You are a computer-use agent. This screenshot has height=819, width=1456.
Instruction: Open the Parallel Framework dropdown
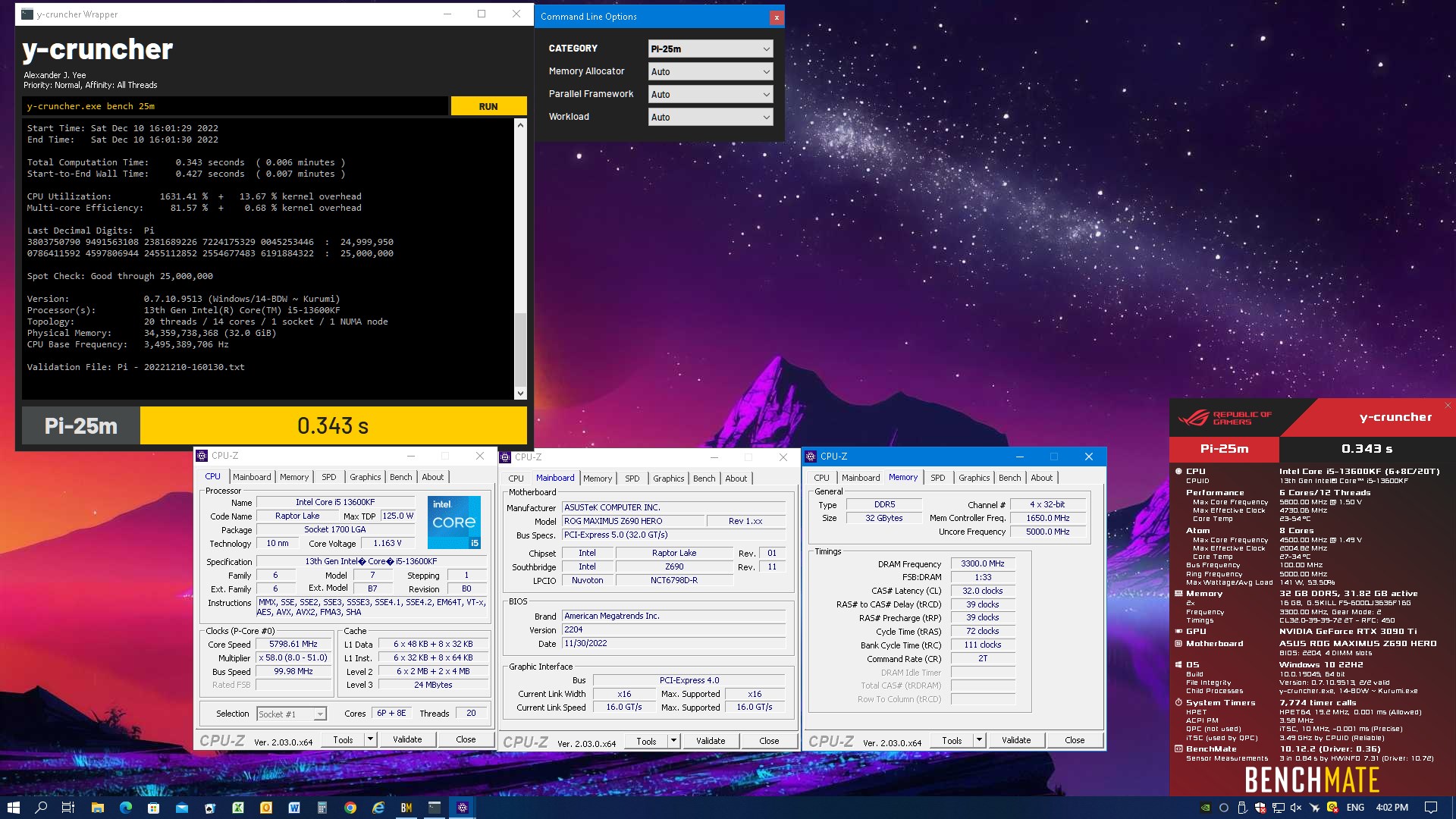point(711,94)
